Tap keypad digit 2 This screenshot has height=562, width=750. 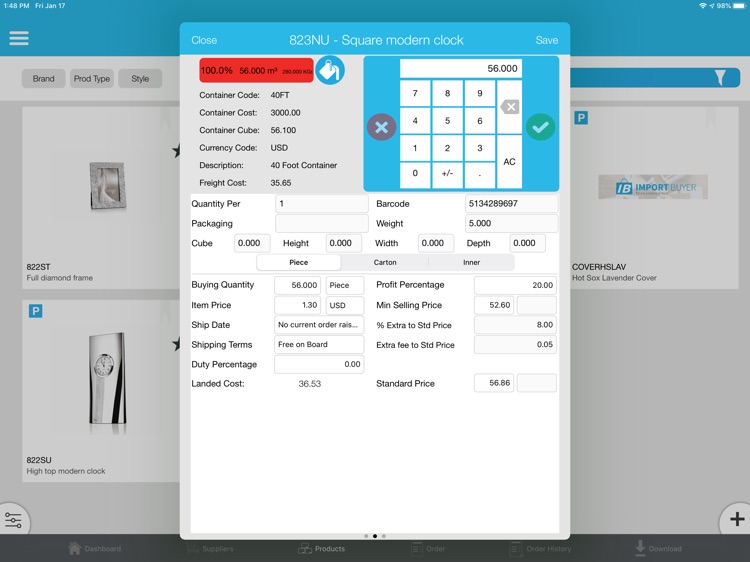tap(447, 148)
